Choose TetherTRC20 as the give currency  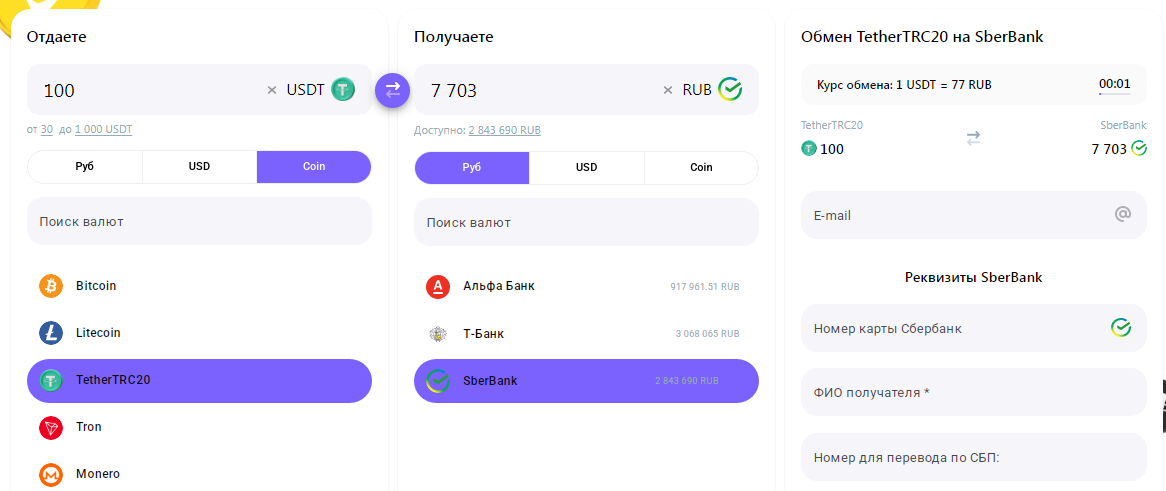[x=199, y=381]
